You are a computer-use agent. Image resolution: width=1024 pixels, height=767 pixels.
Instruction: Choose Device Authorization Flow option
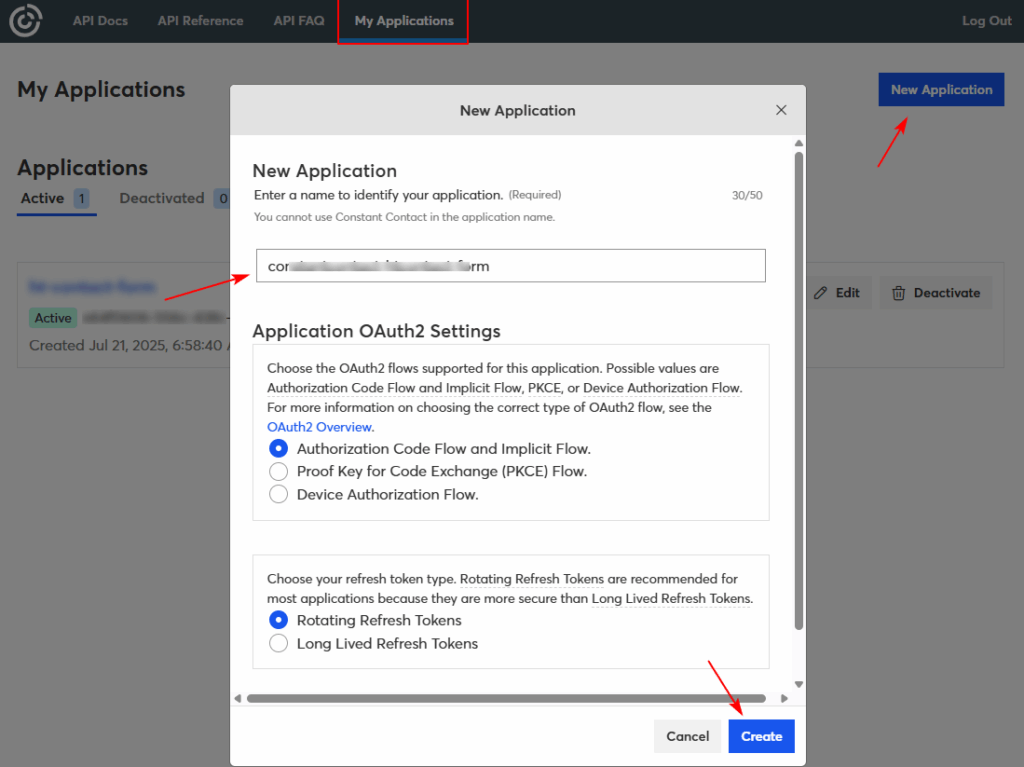coord(279,494)
